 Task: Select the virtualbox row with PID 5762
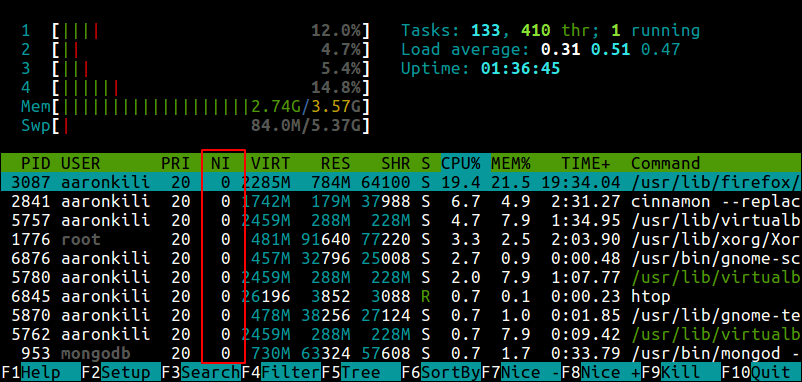coord(401,334)
